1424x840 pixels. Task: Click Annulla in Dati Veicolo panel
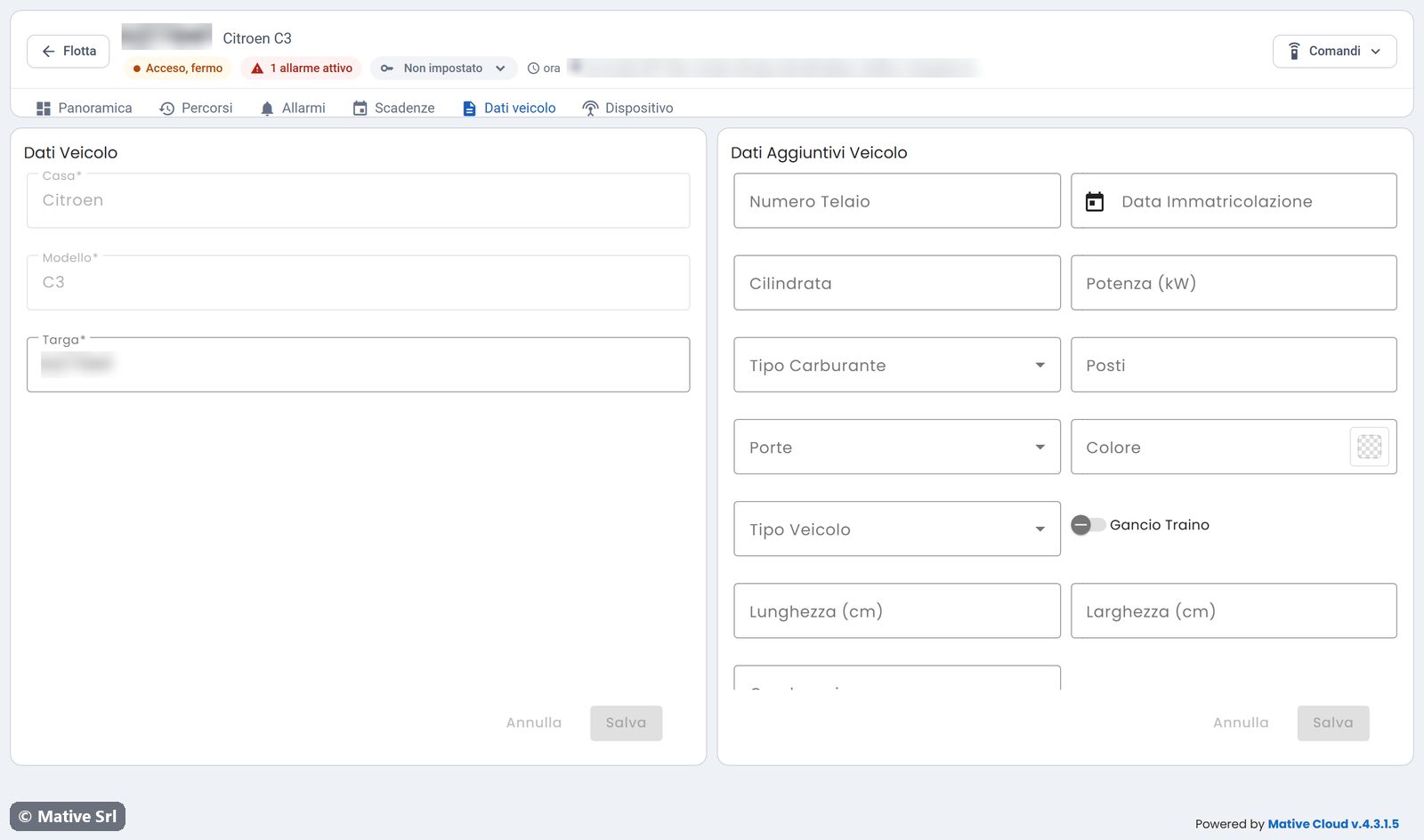click(x=534, y=723)
